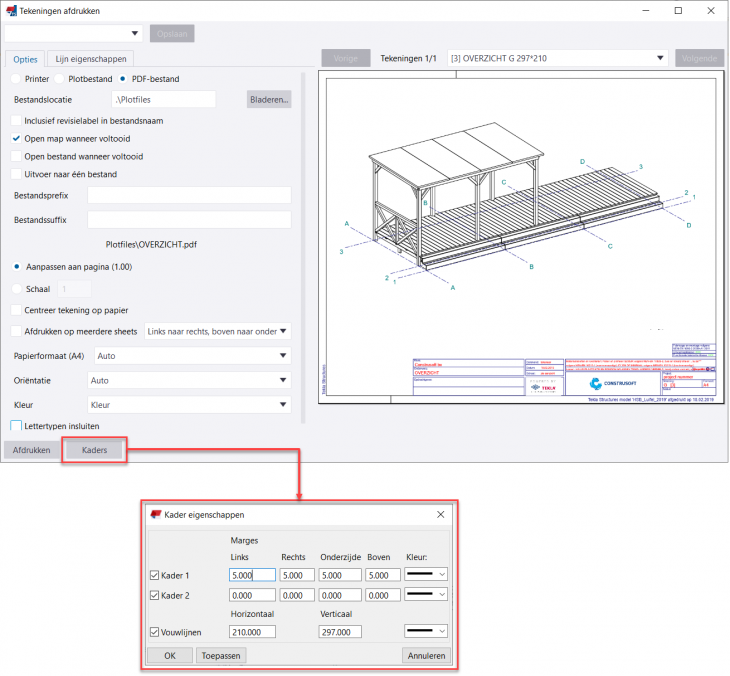Screen dimensions: 730x676
Task: Select the Opties tab
Action: tap(25, 59)
